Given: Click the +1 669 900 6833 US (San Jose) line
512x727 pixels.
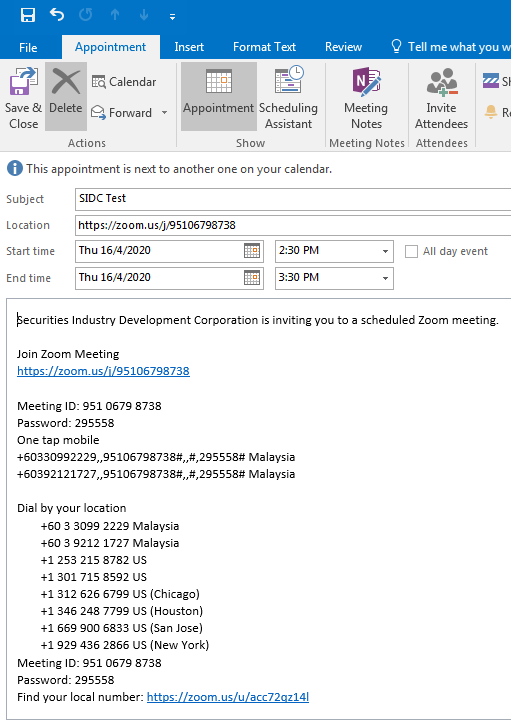Looking at the screenshot, I should 122,628.
